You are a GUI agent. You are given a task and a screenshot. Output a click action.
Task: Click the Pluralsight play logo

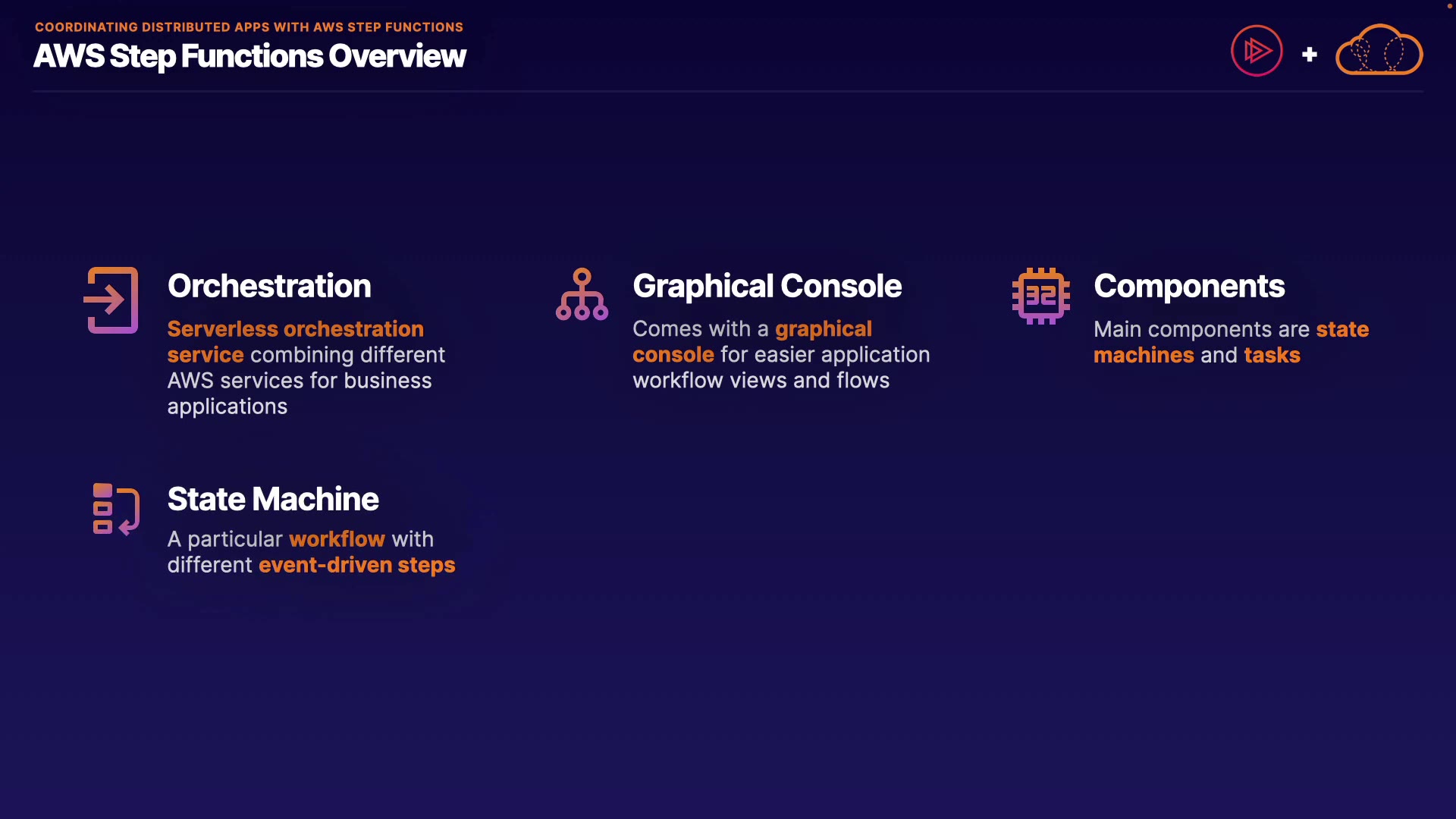point(1257,52)
